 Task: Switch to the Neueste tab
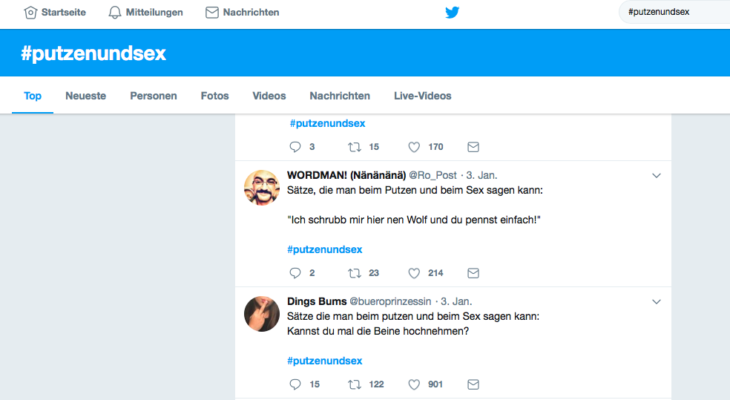pos(86,96)
